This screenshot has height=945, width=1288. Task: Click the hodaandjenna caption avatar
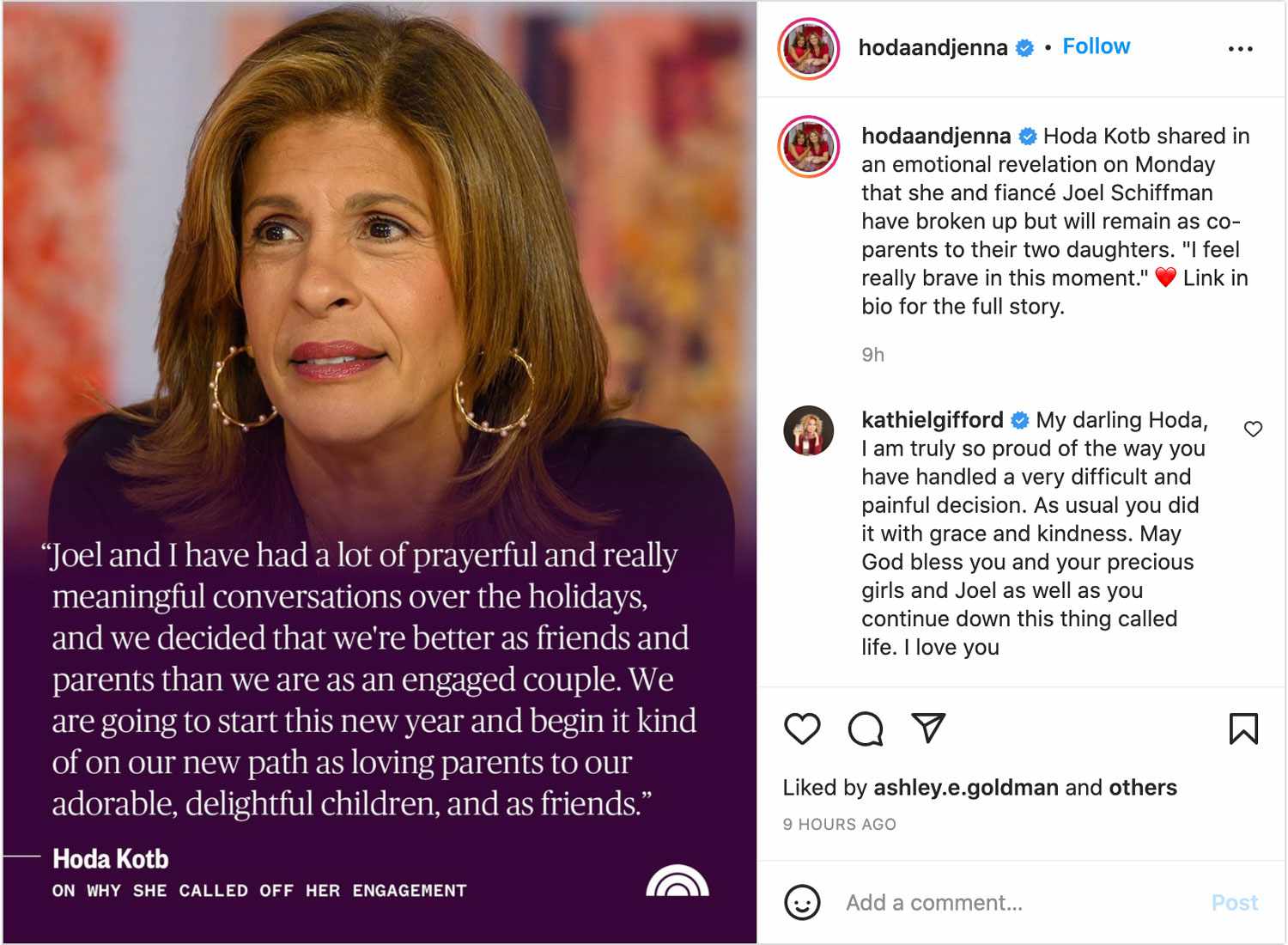click(808, 147)
